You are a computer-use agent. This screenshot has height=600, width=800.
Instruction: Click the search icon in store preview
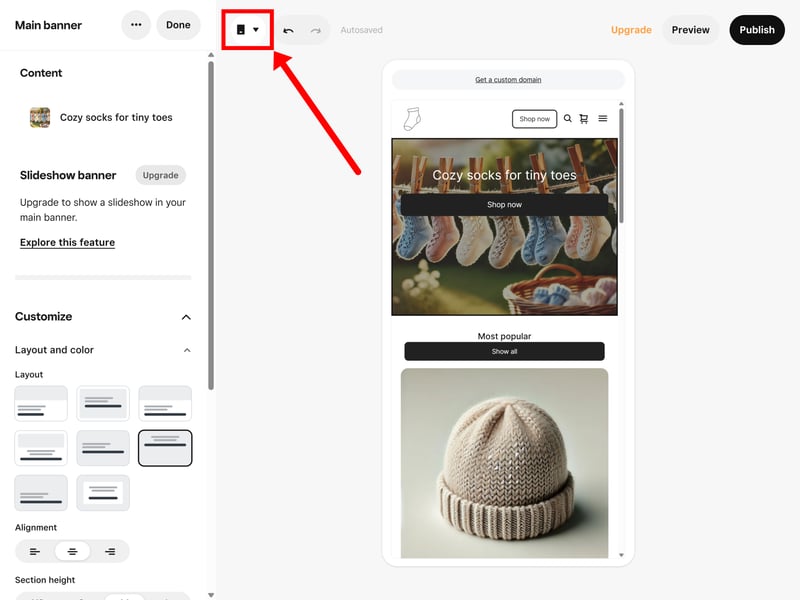568,119
